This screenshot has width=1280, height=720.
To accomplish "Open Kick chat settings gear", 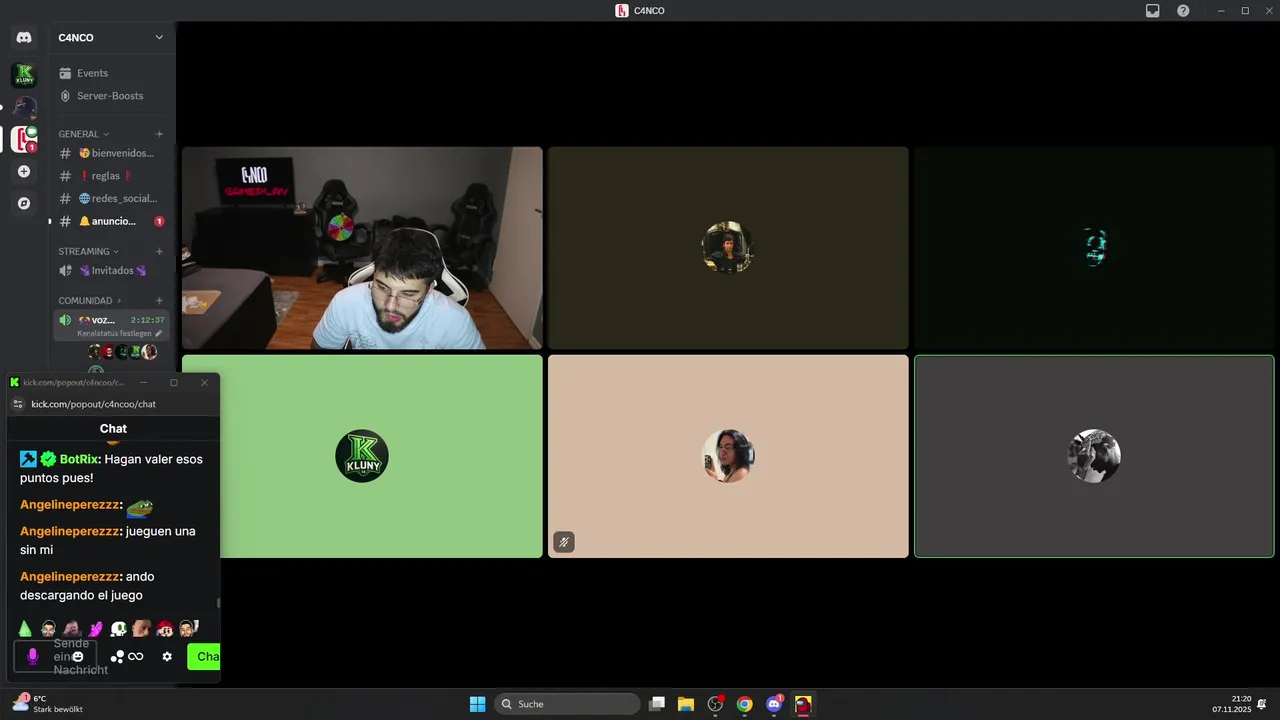I will point(167,656).
